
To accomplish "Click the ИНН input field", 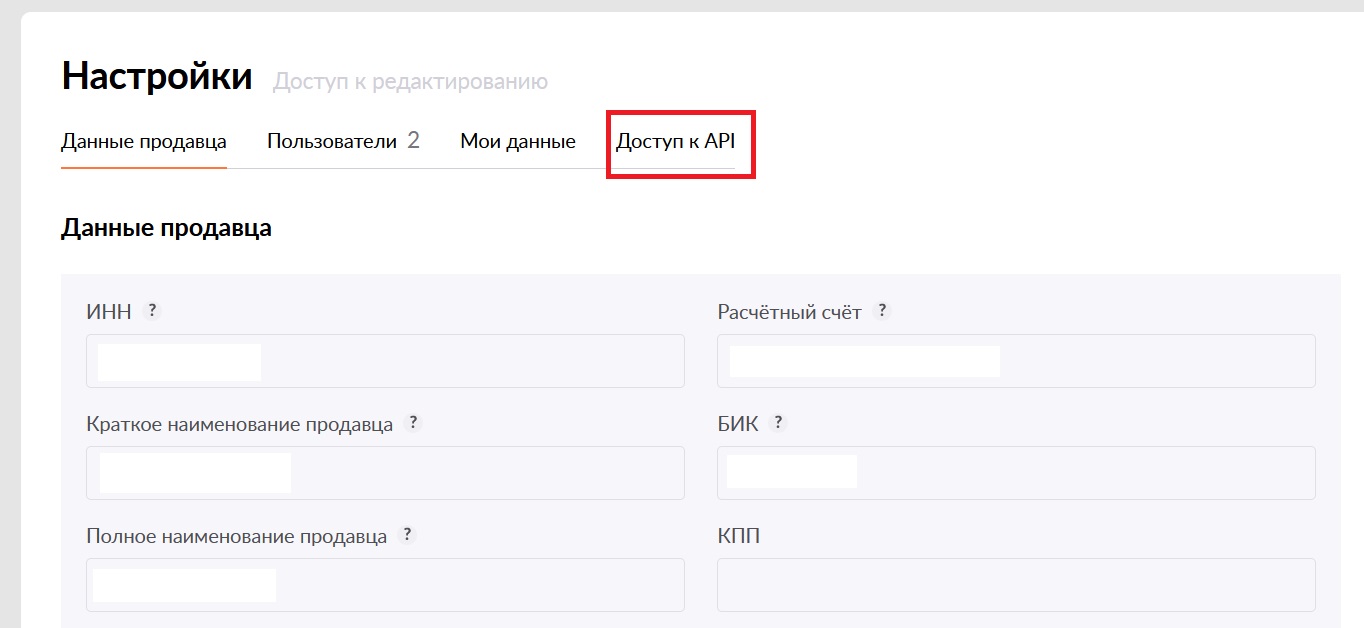I will [385, 361].
